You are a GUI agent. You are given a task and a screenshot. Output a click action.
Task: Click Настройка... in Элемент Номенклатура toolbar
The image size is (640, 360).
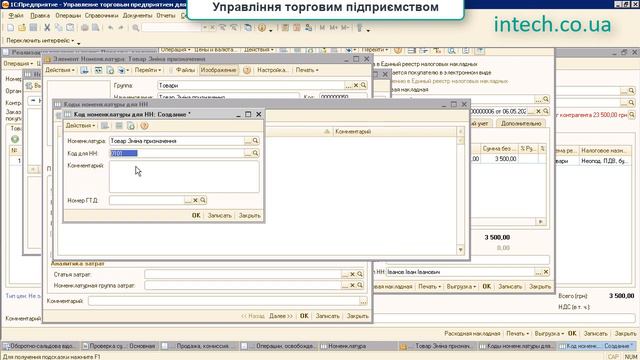click(272, 70)
